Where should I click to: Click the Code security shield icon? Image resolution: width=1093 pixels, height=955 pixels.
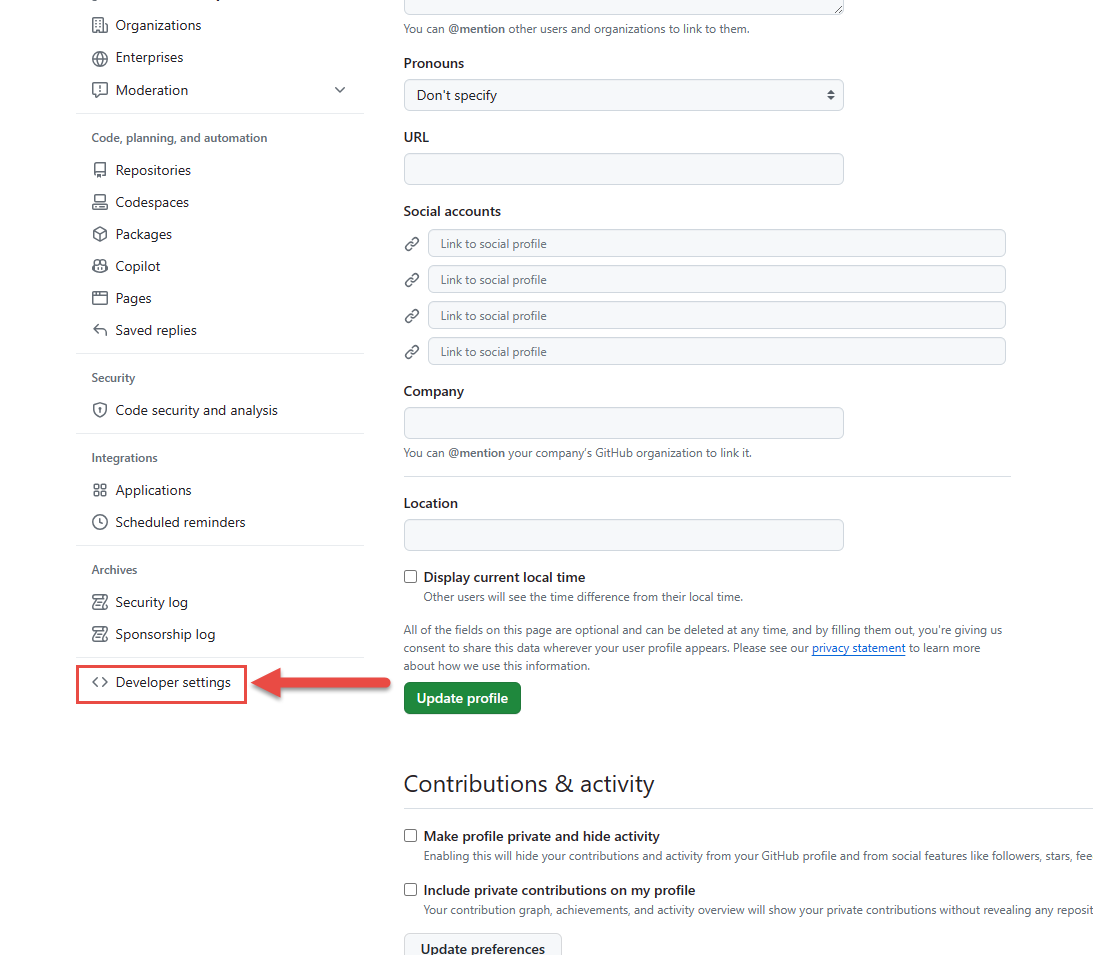pyautogui.click(x=99, y=409)
